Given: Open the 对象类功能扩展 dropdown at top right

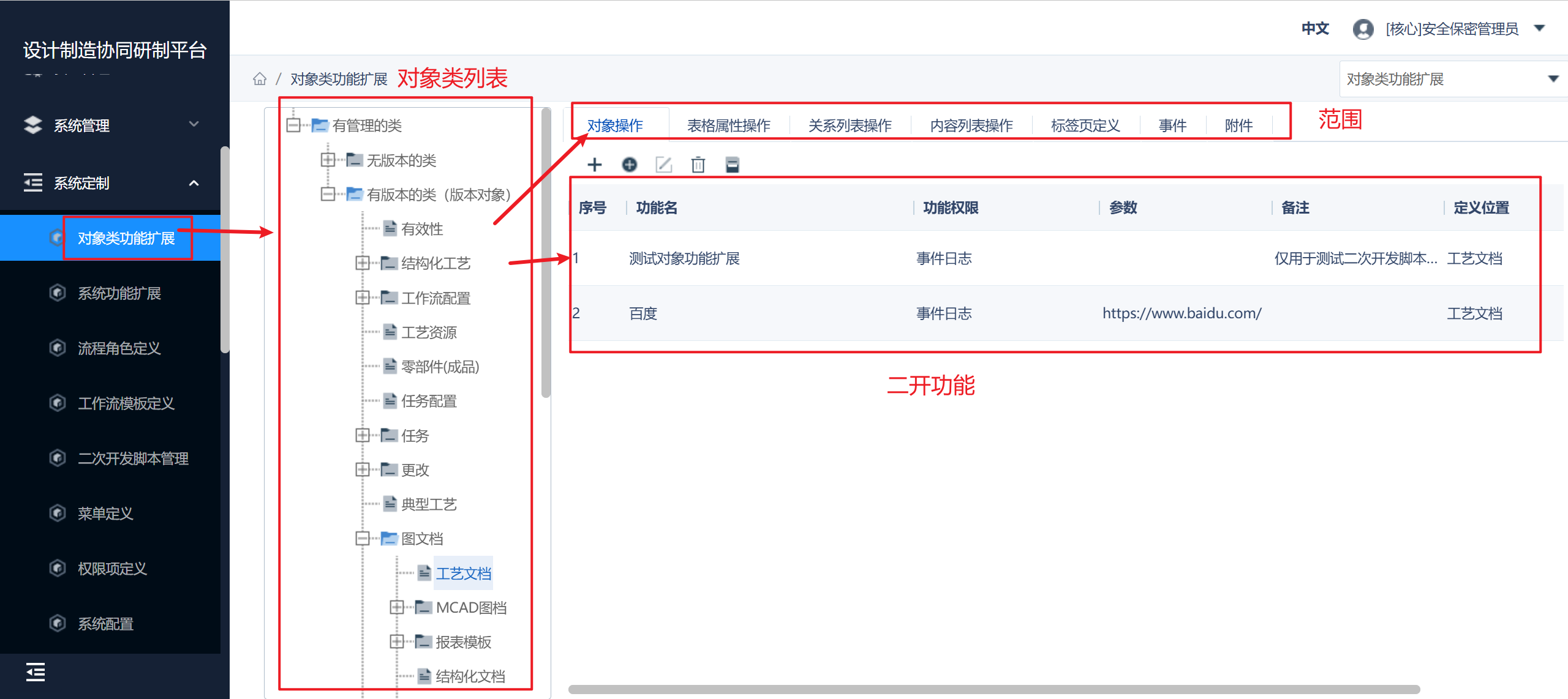Looking at the screenshot, I should point(1452,79).
